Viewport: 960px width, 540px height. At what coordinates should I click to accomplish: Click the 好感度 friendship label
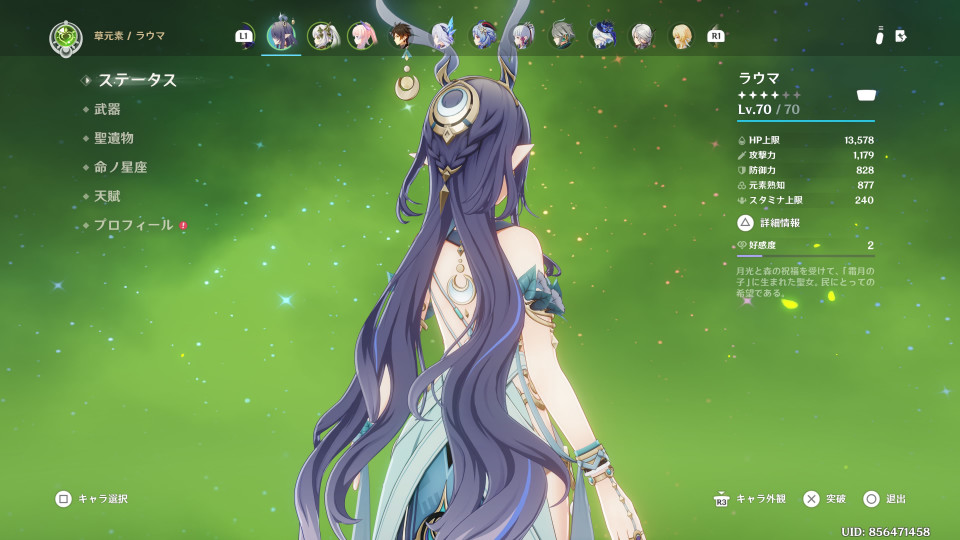(x=762, y=246)
